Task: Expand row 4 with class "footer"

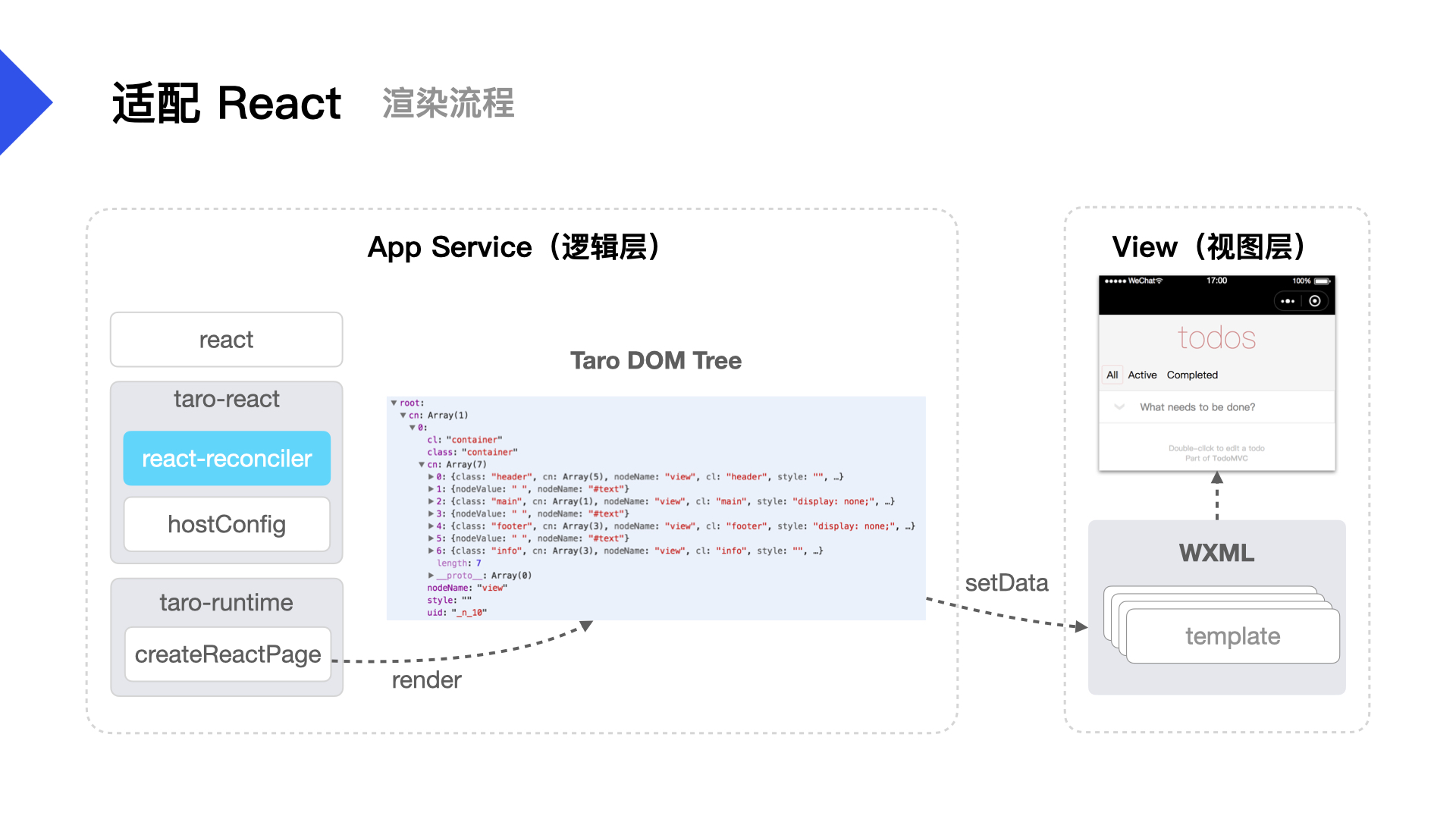Action: pos(430,526)
